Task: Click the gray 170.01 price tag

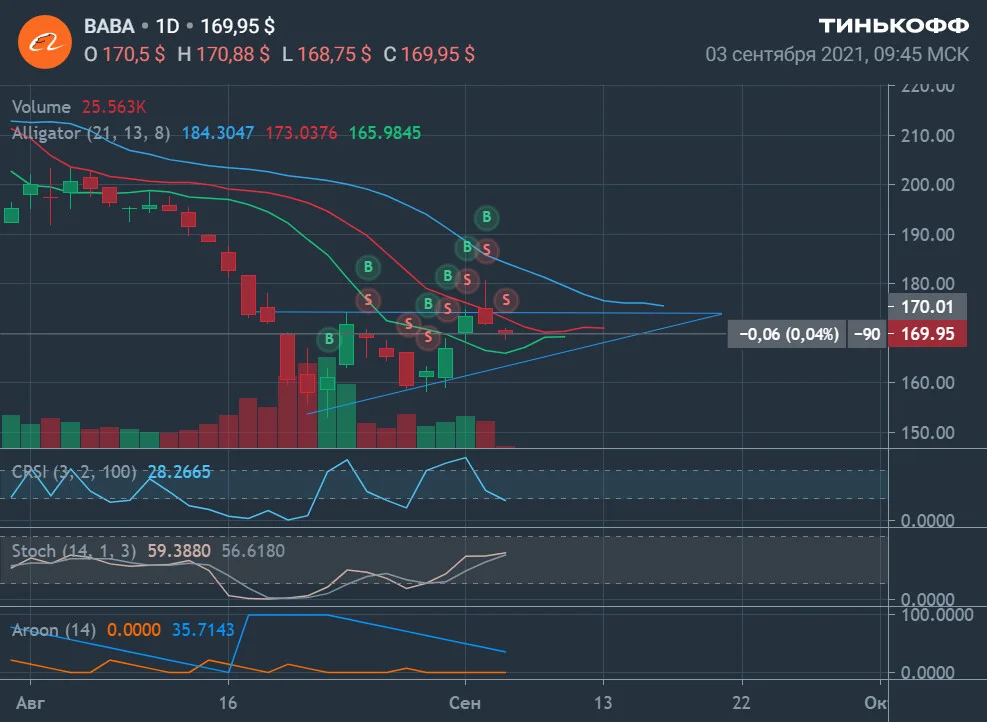Action: 927,307
